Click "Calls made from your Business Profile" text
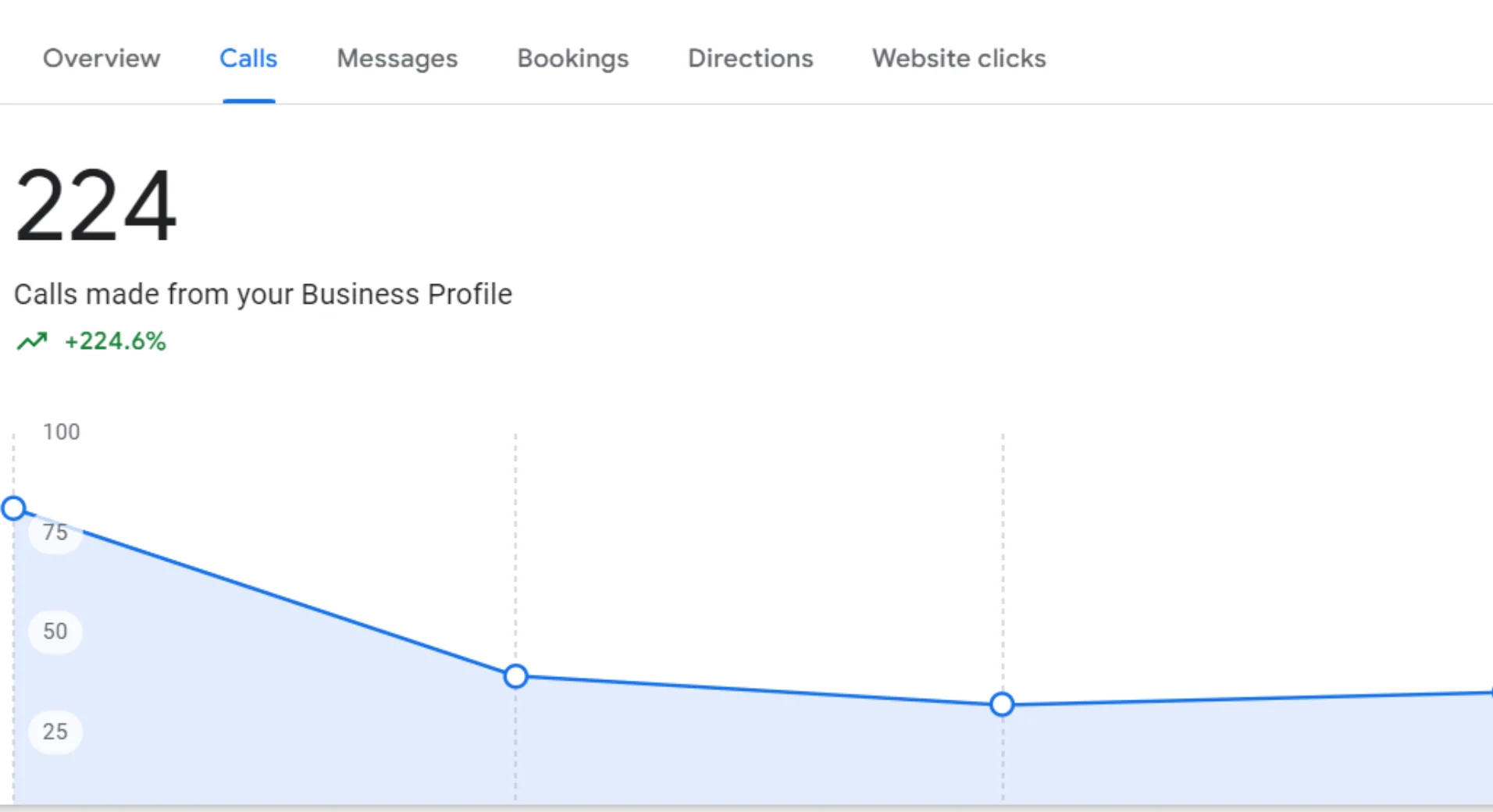1493x812 pixels. (263, 294)
